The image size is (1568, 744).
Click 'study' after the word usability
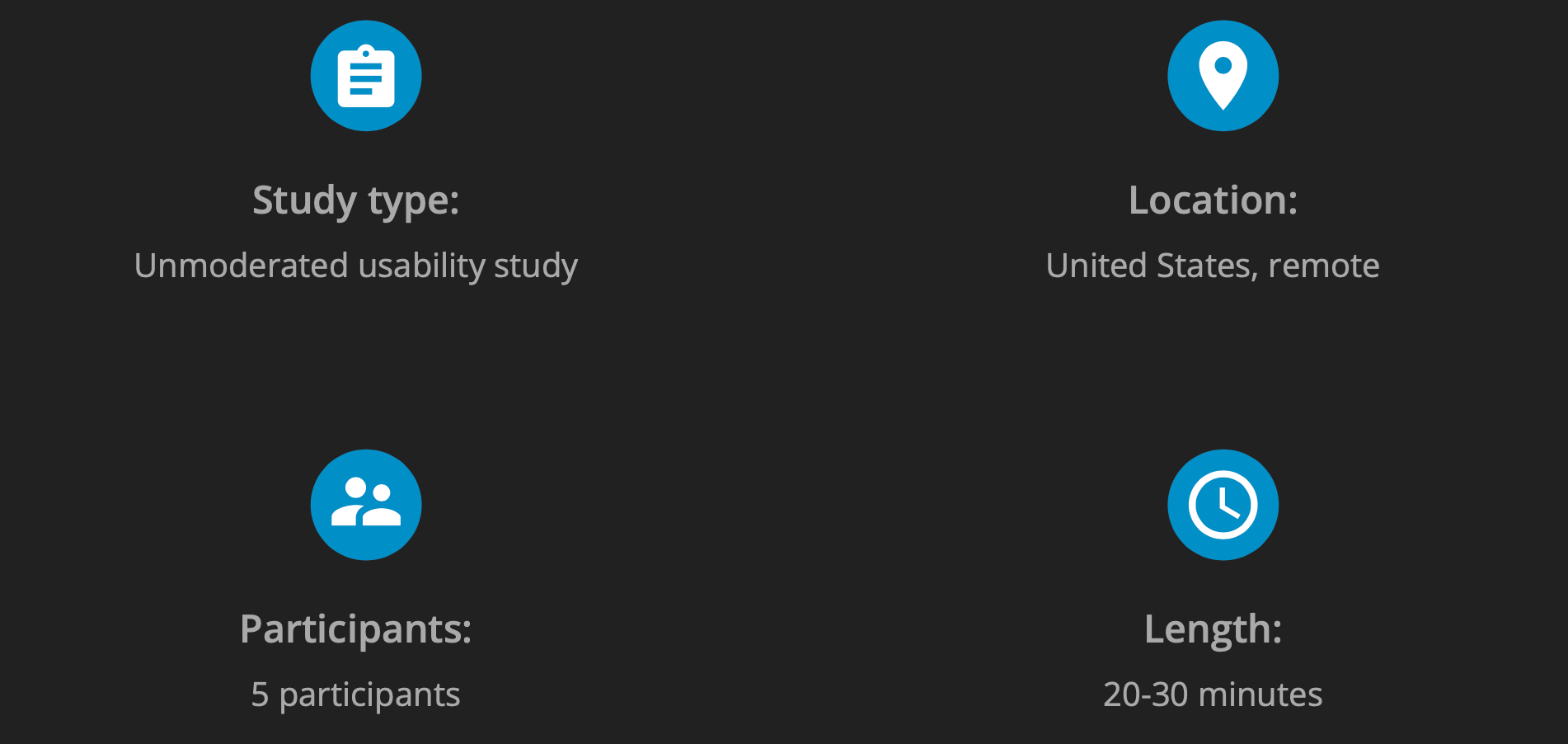[x=536, y=266]
